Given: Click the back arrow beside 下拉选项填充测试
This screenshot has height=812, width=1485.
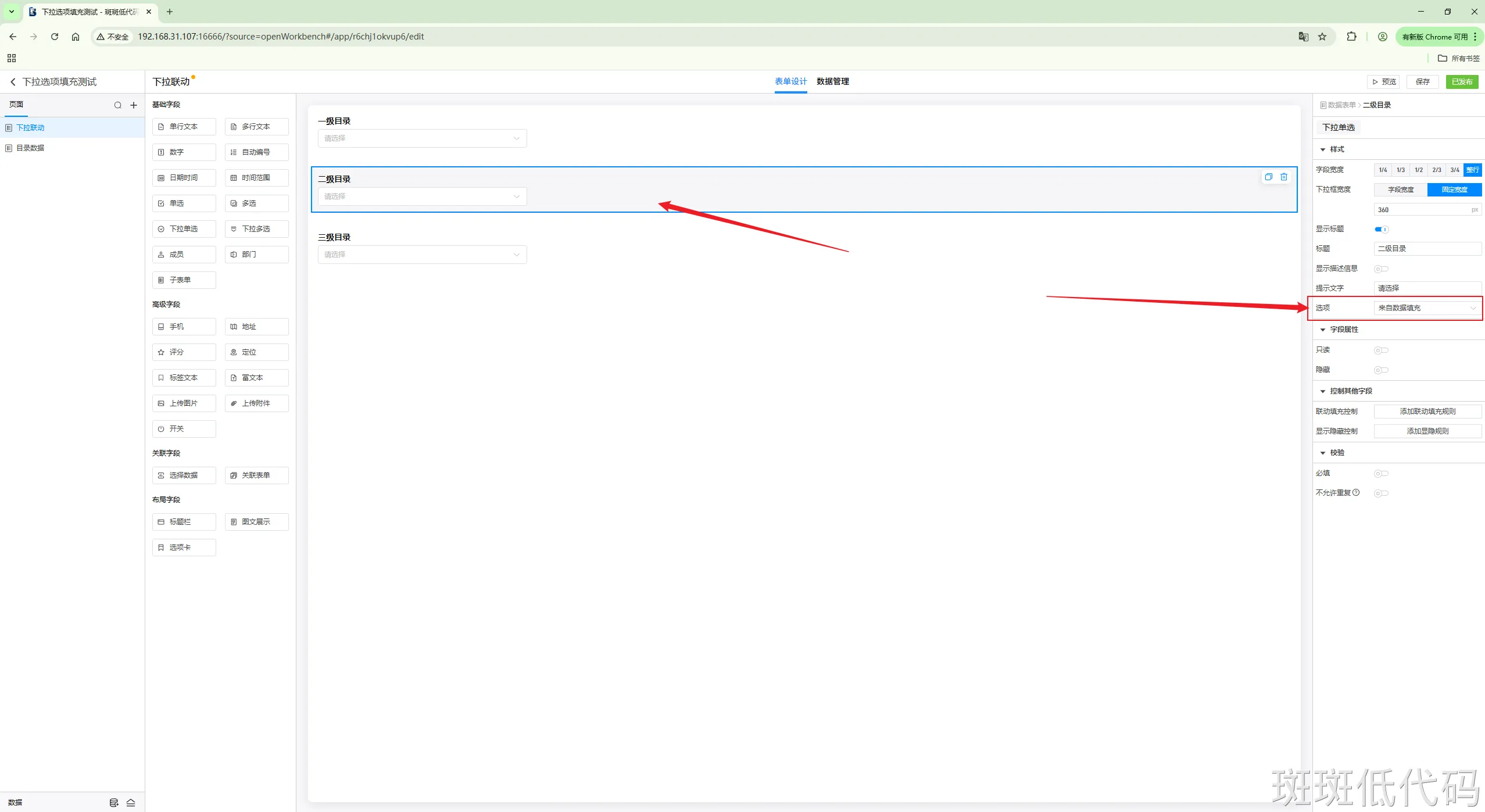Looking at the screenshot, I should tap(13, 82).
